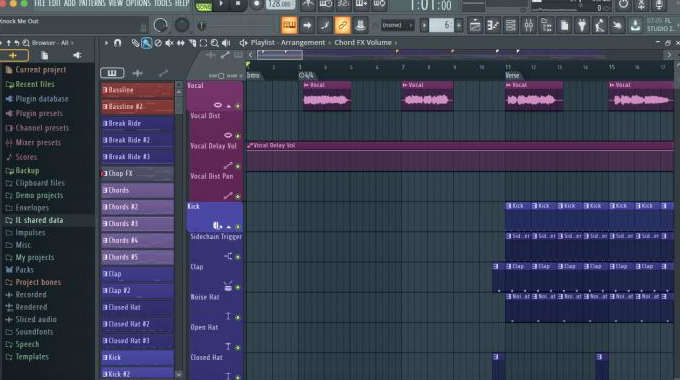Mute the Sidechain Trigger track LED
This screenshot has width=680, height=380.
click(x=238, y=257)
